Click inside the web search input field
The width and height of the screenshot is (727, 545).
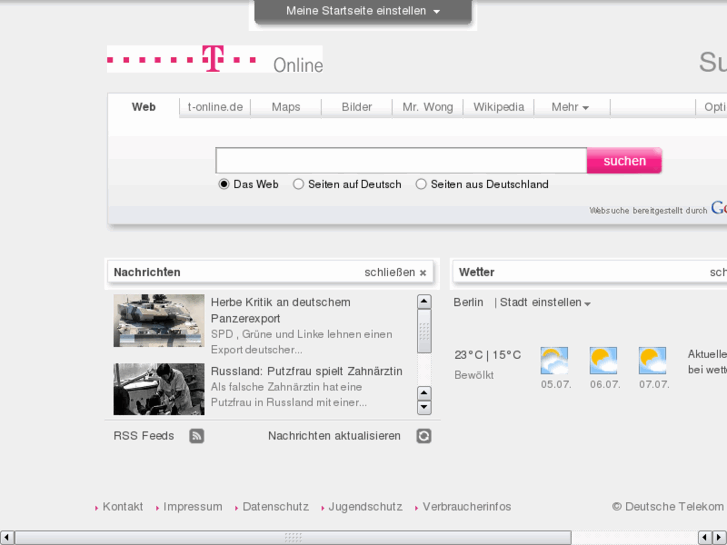(x=401, y=160)
